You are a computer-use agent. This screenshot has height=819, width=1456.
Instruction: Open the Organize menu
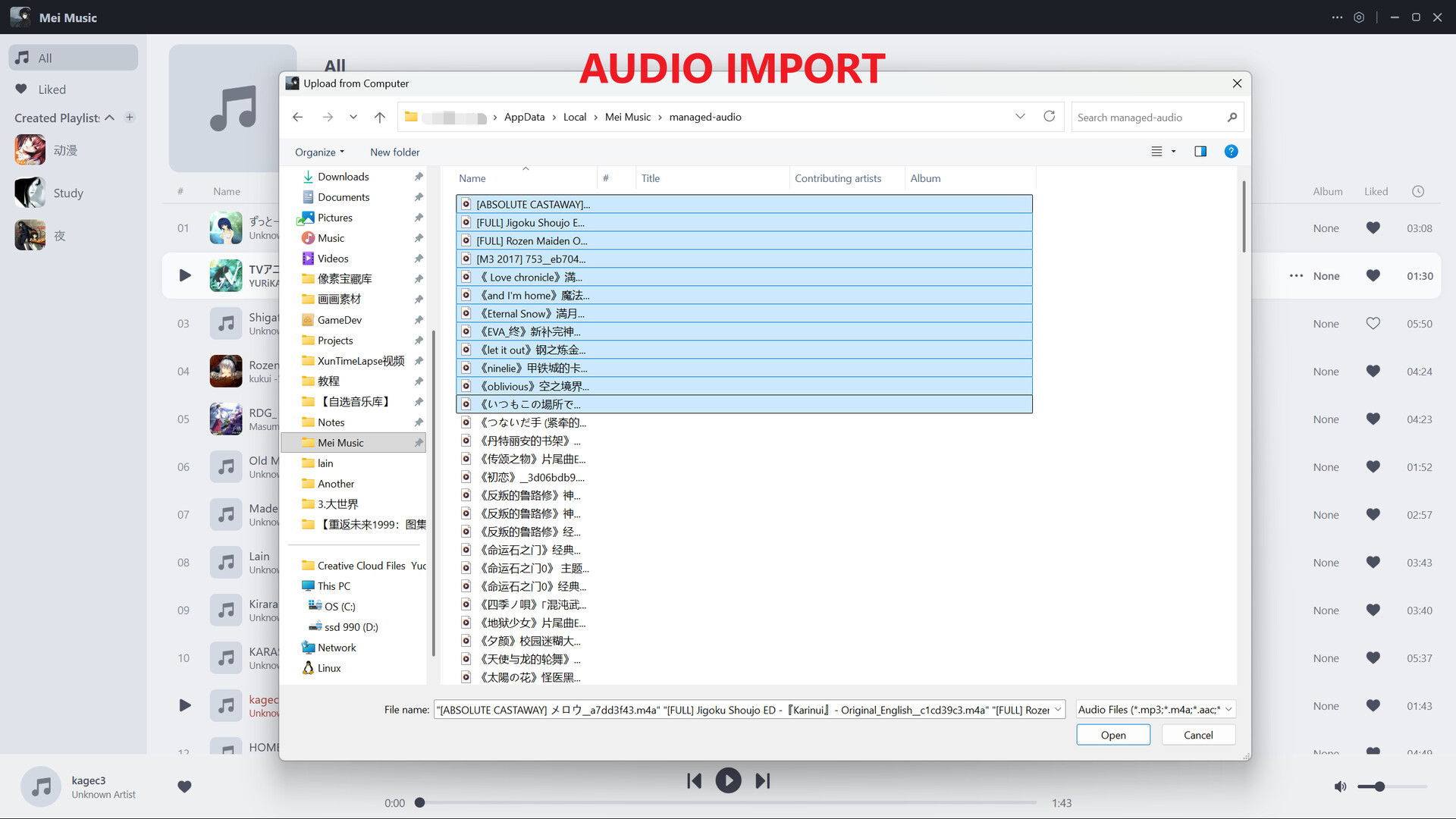click(x=319, y=152)
